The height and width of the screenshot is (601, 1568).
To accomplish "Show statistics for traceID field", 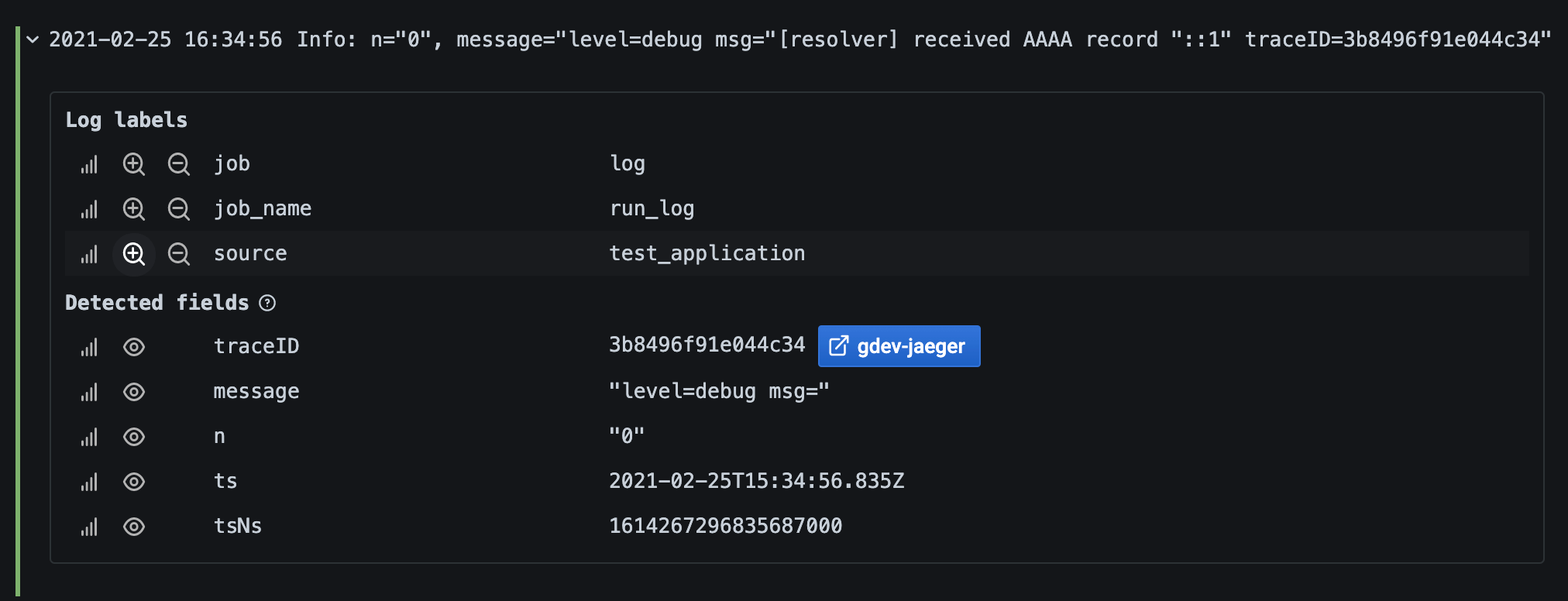I will pos(89,347).
